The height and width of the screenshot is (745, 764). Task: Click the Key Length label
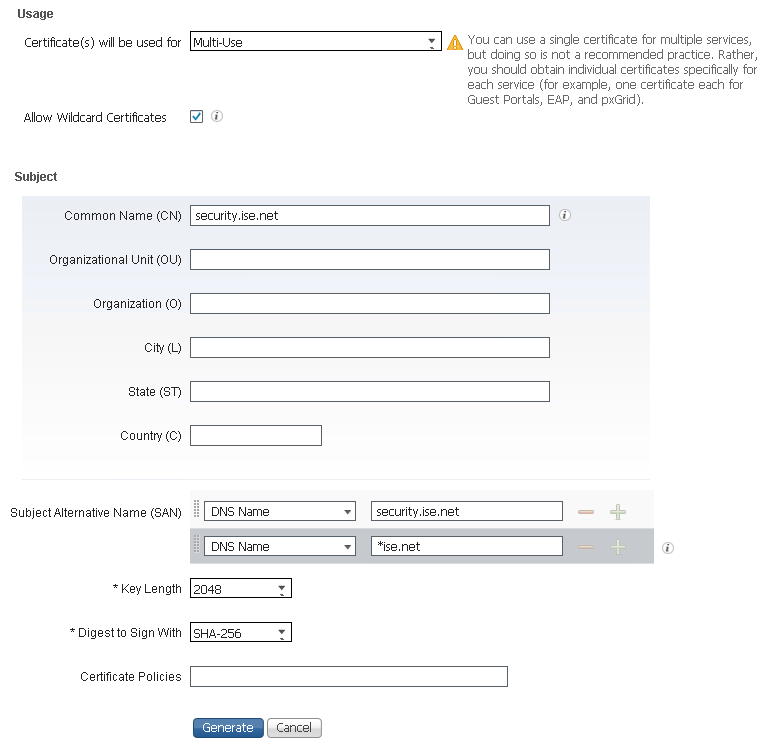click(147, 589)
